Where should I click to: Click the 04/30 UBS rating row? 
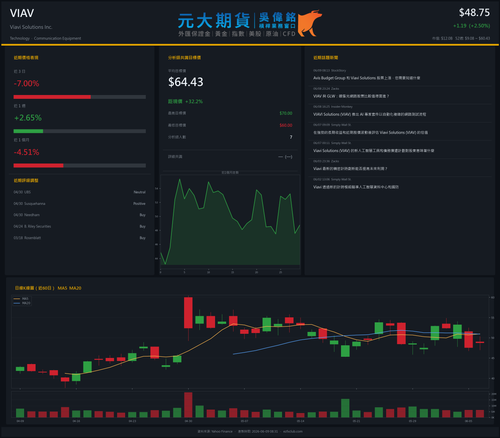79,192
